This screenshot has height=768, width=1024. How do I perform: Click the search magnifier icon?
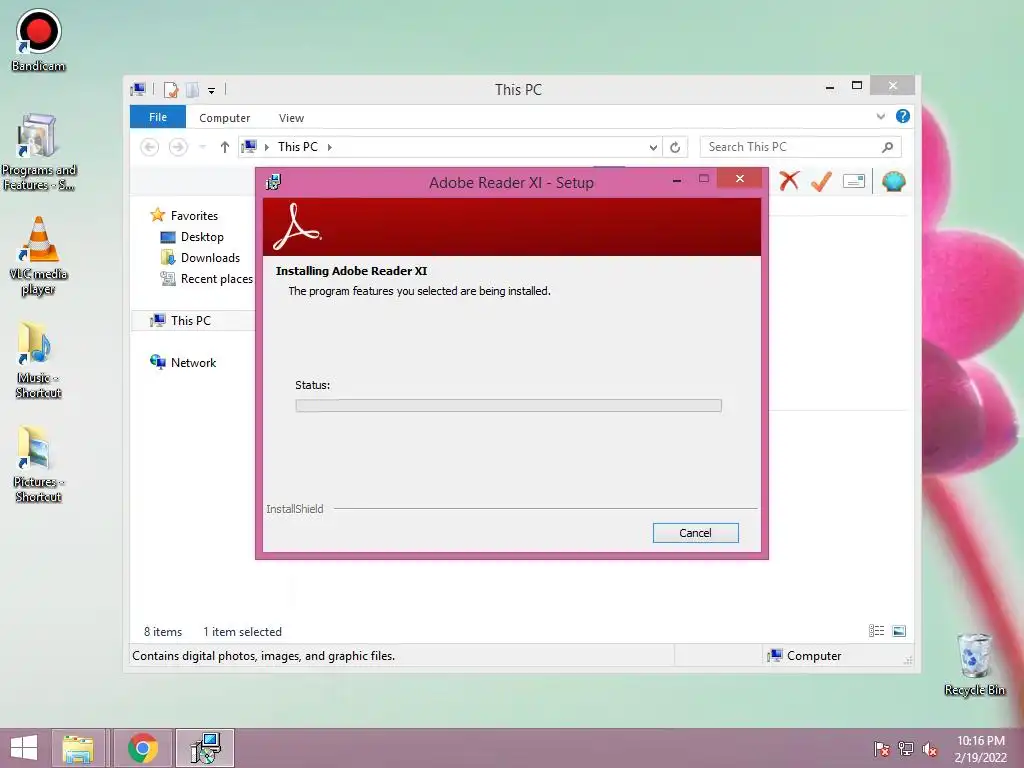(888, 147)
